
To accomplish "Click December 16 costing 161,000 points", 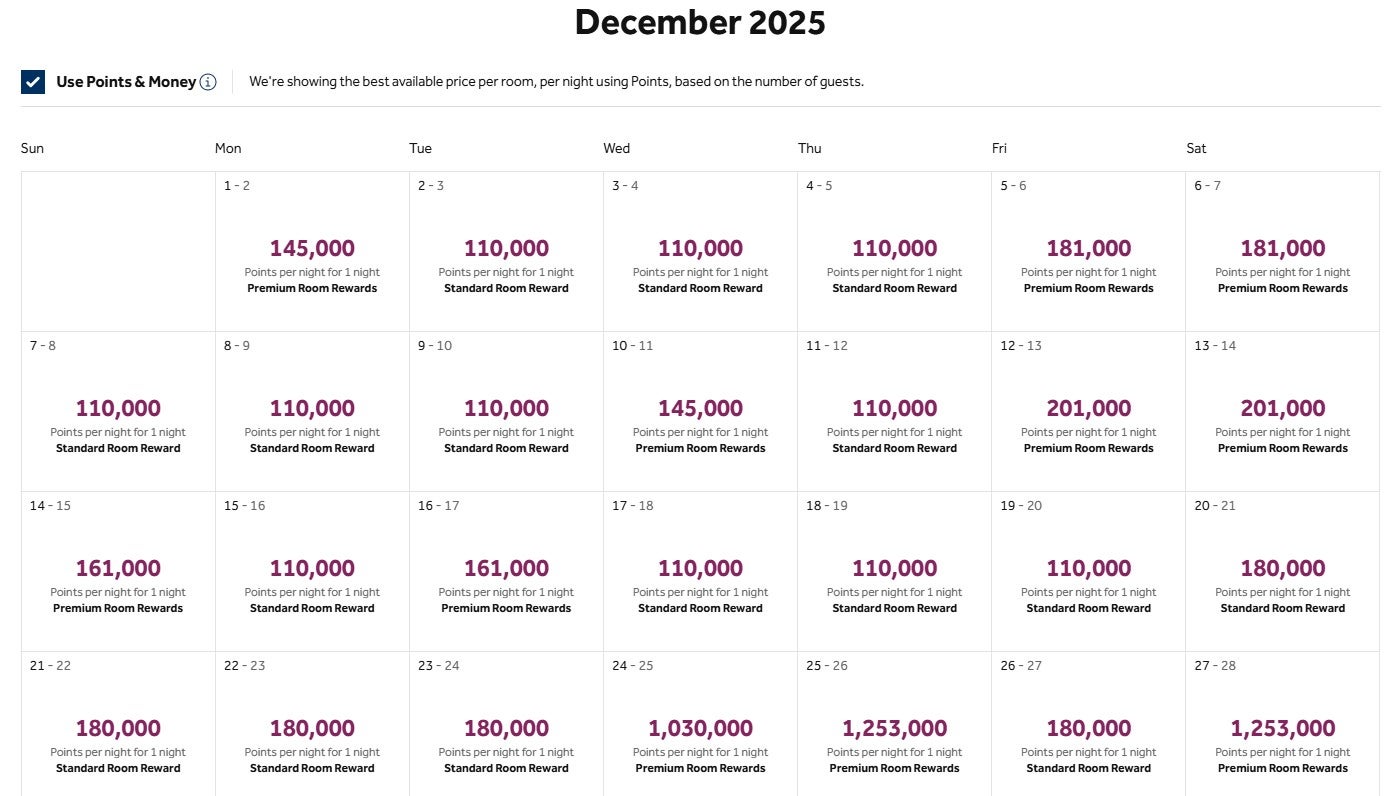I will coord(505,570).
